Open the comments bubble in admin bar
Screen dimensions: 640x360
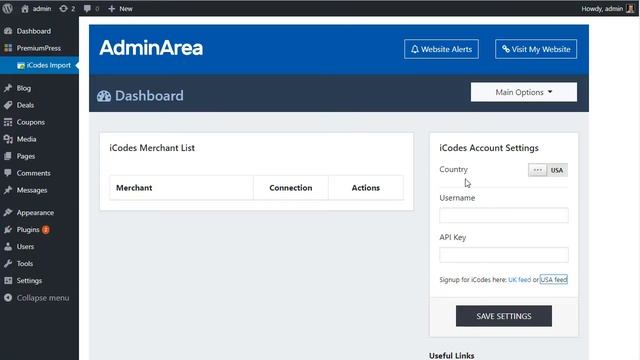point(91,9)
